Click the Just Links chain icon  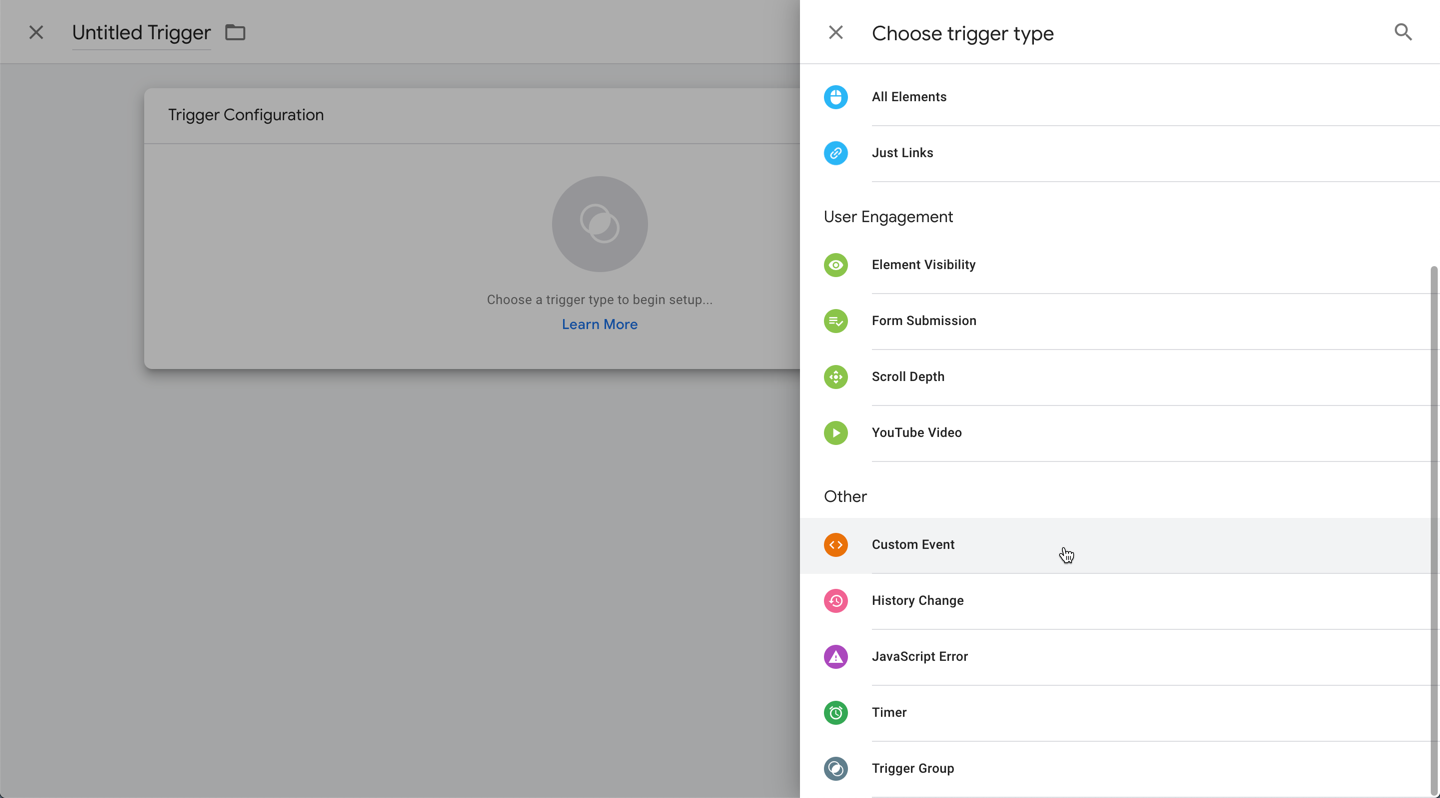click(x=836, y=152)
